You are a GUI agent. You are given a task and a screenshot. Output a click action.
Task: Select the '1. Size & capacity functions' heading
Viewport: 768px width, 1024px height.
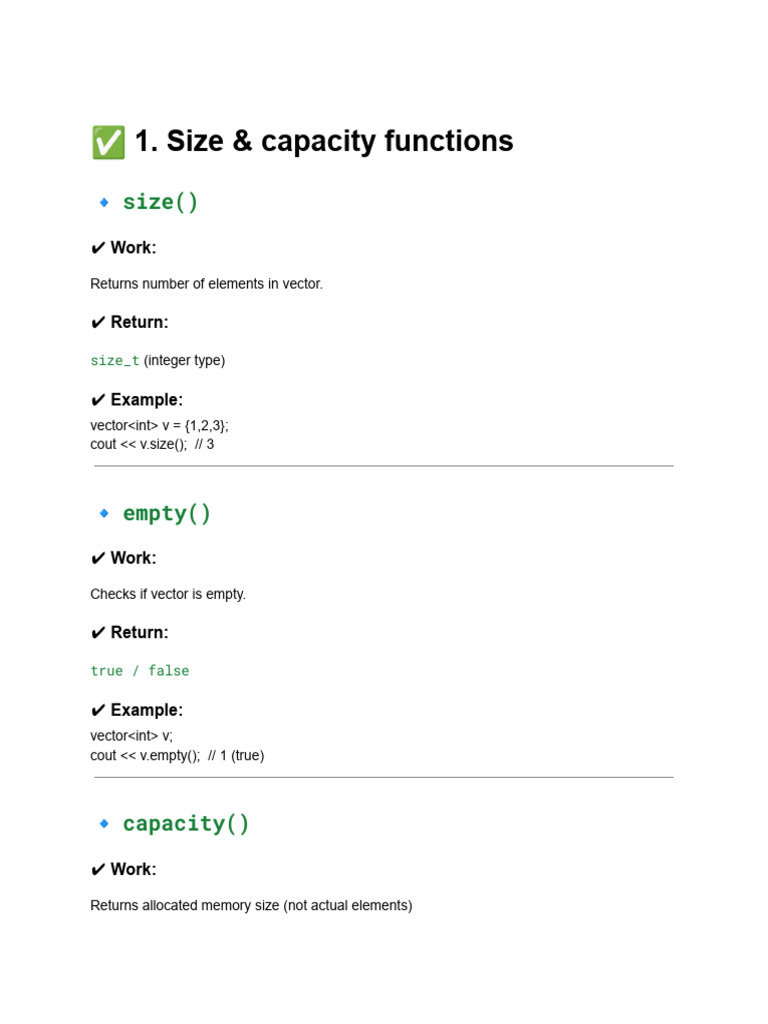[x=324, y=141]
